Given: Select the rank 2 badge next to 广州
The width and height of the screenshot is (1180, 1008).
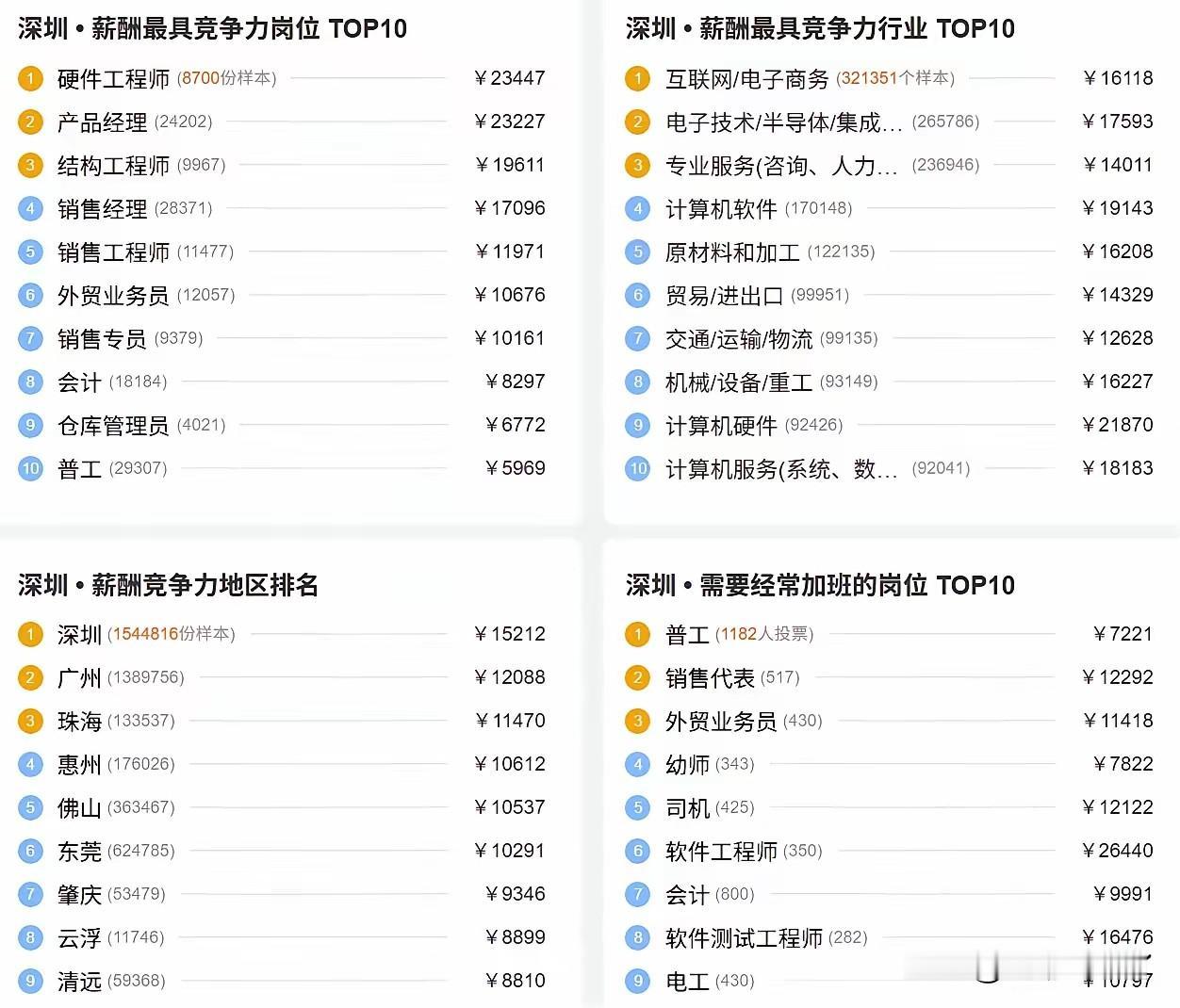Looking at the screenshot, I should 30,677.
